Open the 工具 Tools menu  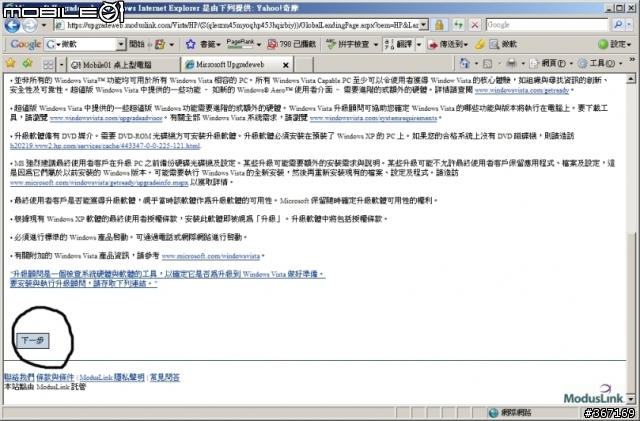(x=599, y=64)
